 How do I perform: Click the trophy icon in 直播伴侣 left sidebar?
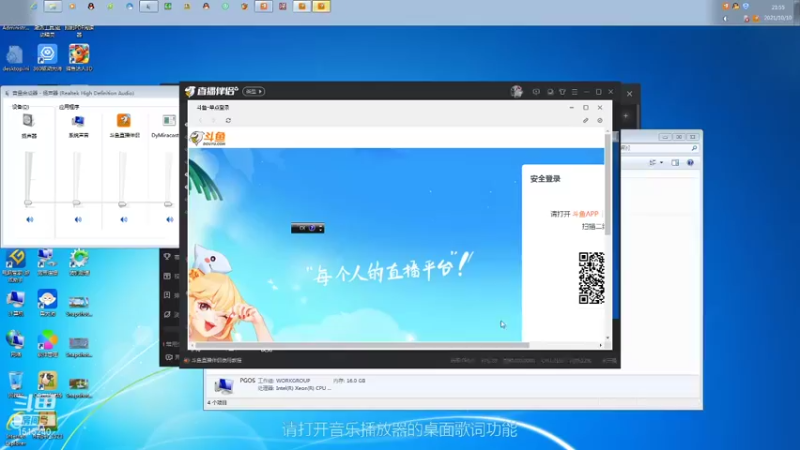[167, 257]
